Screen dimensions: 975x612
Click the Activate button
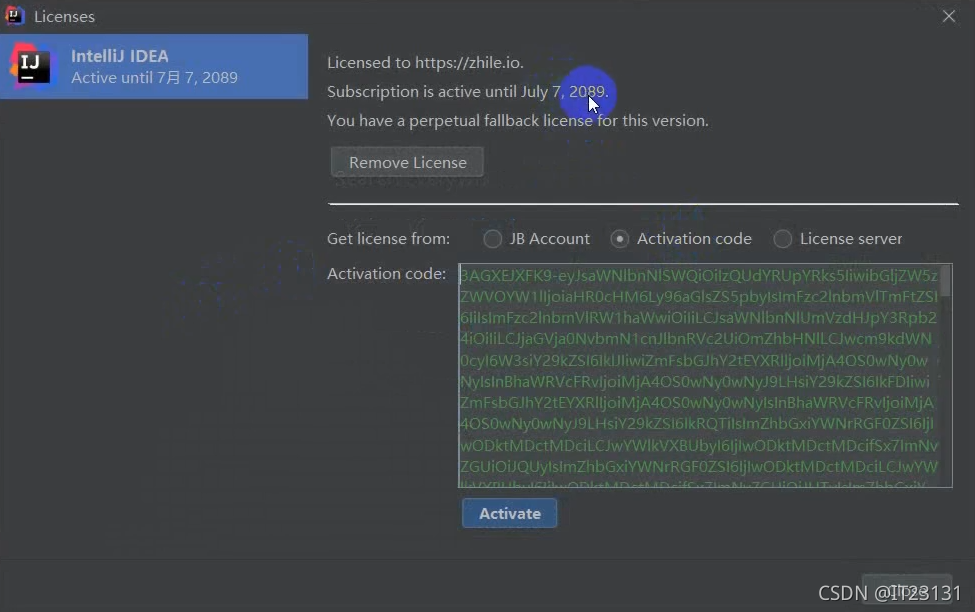tap(509, 513)
